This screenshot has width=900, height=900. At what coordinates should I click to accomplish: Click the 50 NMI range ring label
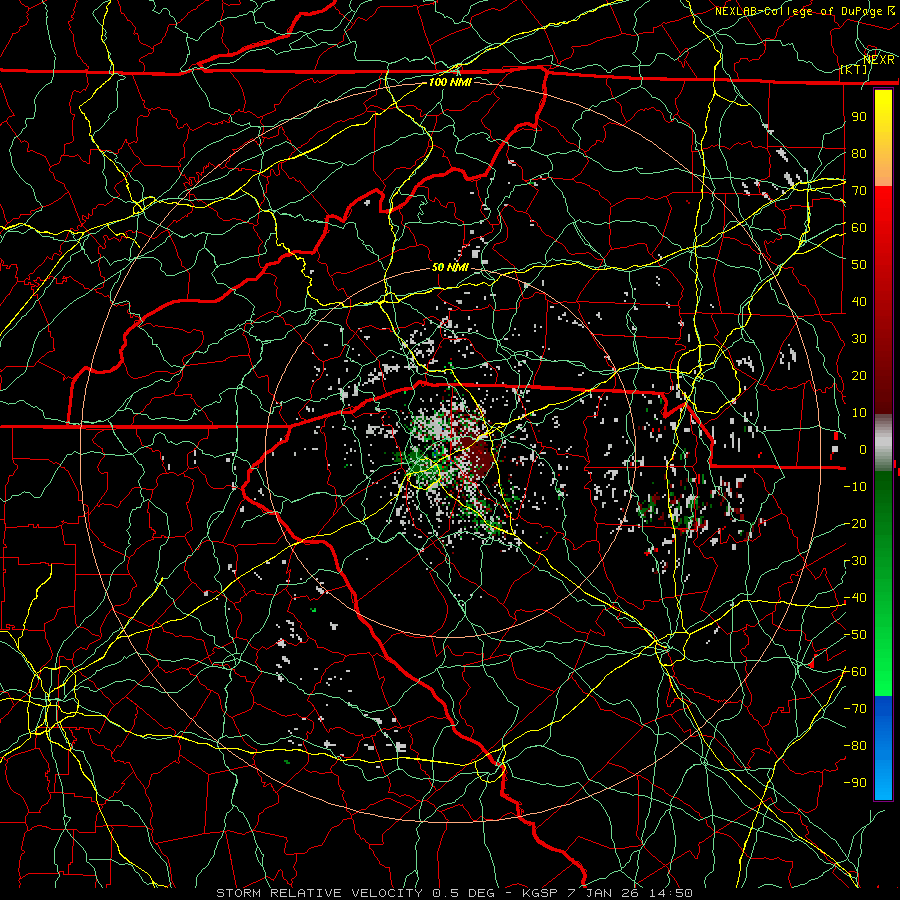tap(450, 267)
